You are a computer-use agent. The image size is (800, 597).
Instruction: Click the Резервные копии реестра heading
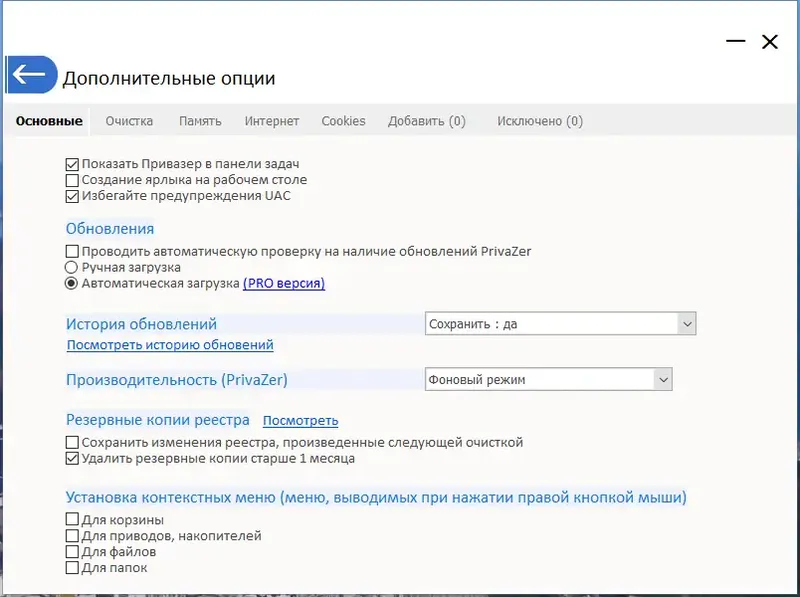pyautogui.click(x=158, y=420)
